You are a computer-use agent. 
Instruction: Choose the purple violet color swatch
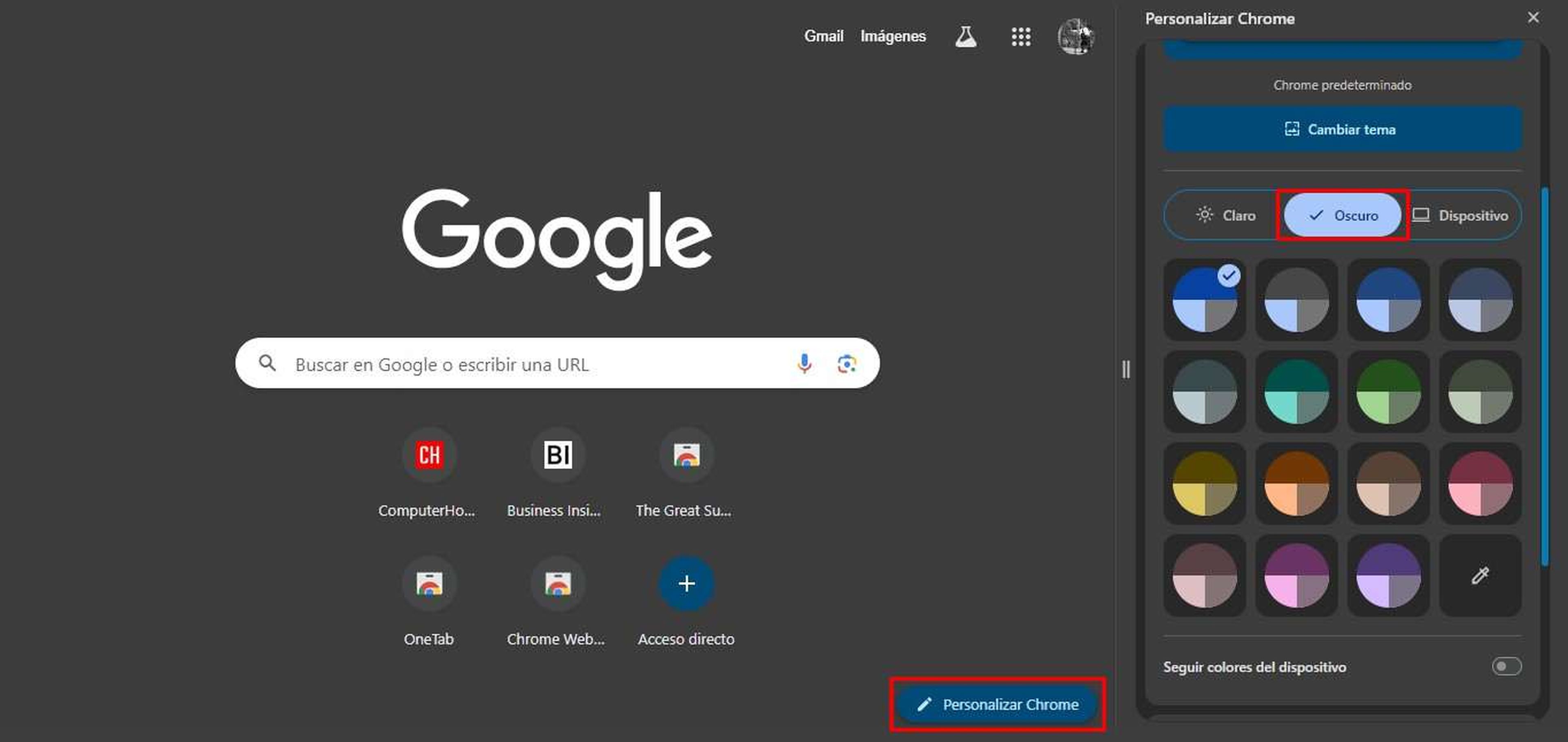pos(1388,575)
